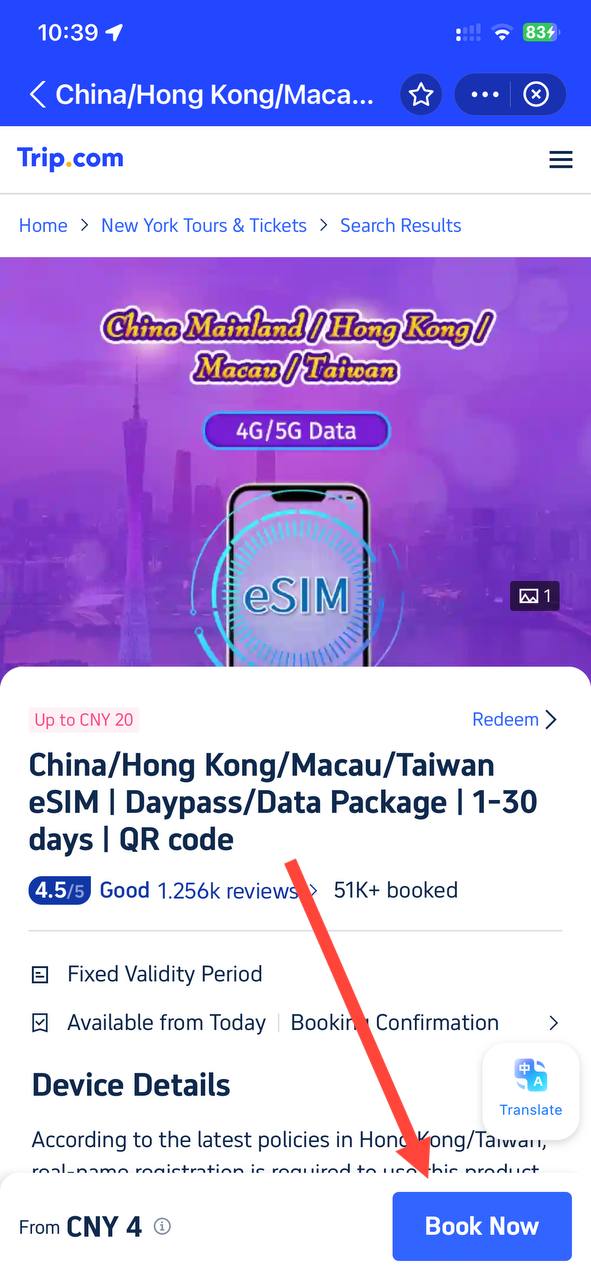Expand reviews chevron after 1.256k reviews
Viewport: 591px width, 1280px height.
(314, 890)
